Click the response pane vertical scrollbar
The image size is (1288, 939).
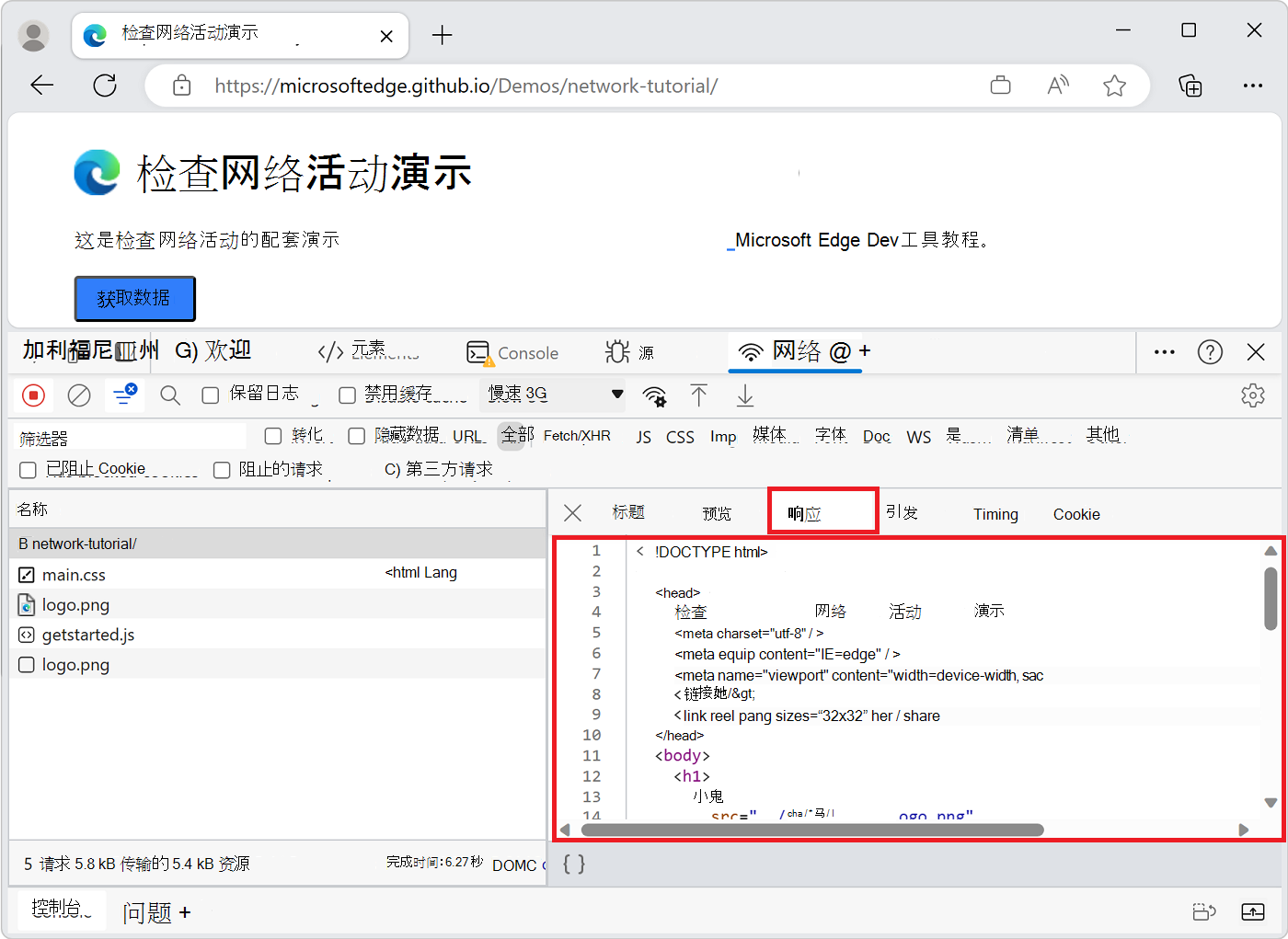click(x=1271, y=599)
